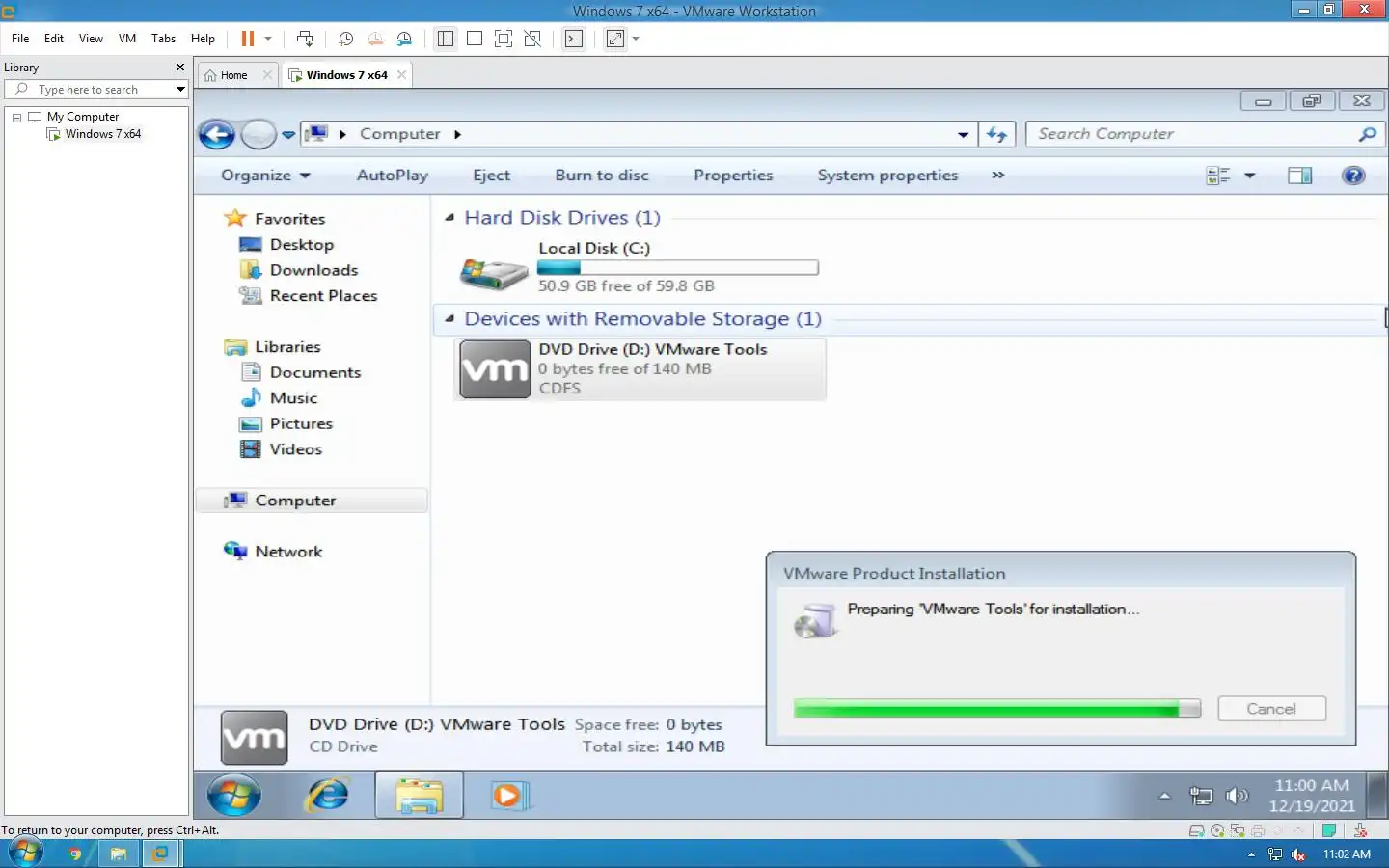Enter full screen mode icon
The image size is (1389, 868).
(x=504, y=39)
